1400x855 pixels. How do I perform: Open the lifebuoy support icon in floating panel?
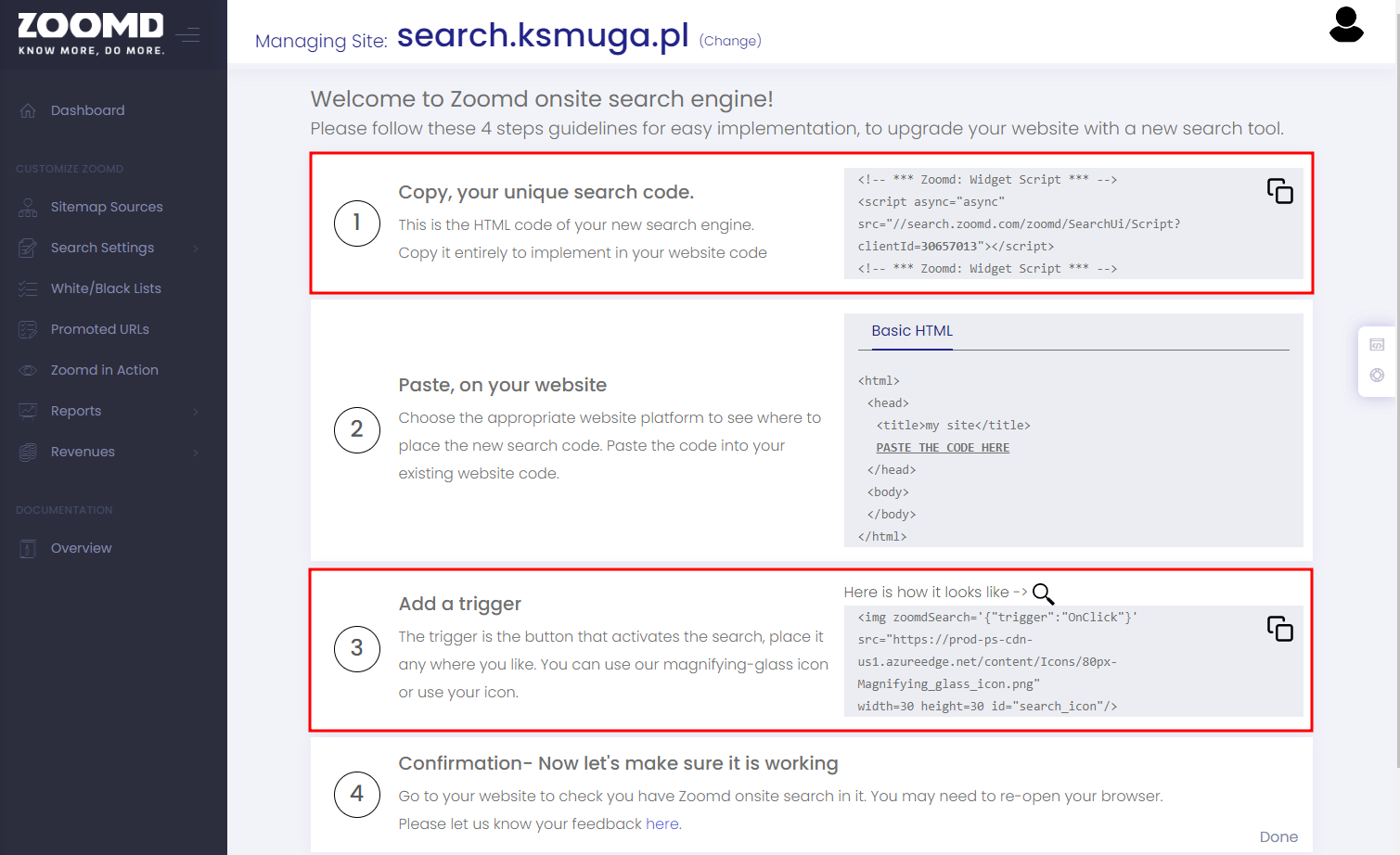coord(1377,376)
